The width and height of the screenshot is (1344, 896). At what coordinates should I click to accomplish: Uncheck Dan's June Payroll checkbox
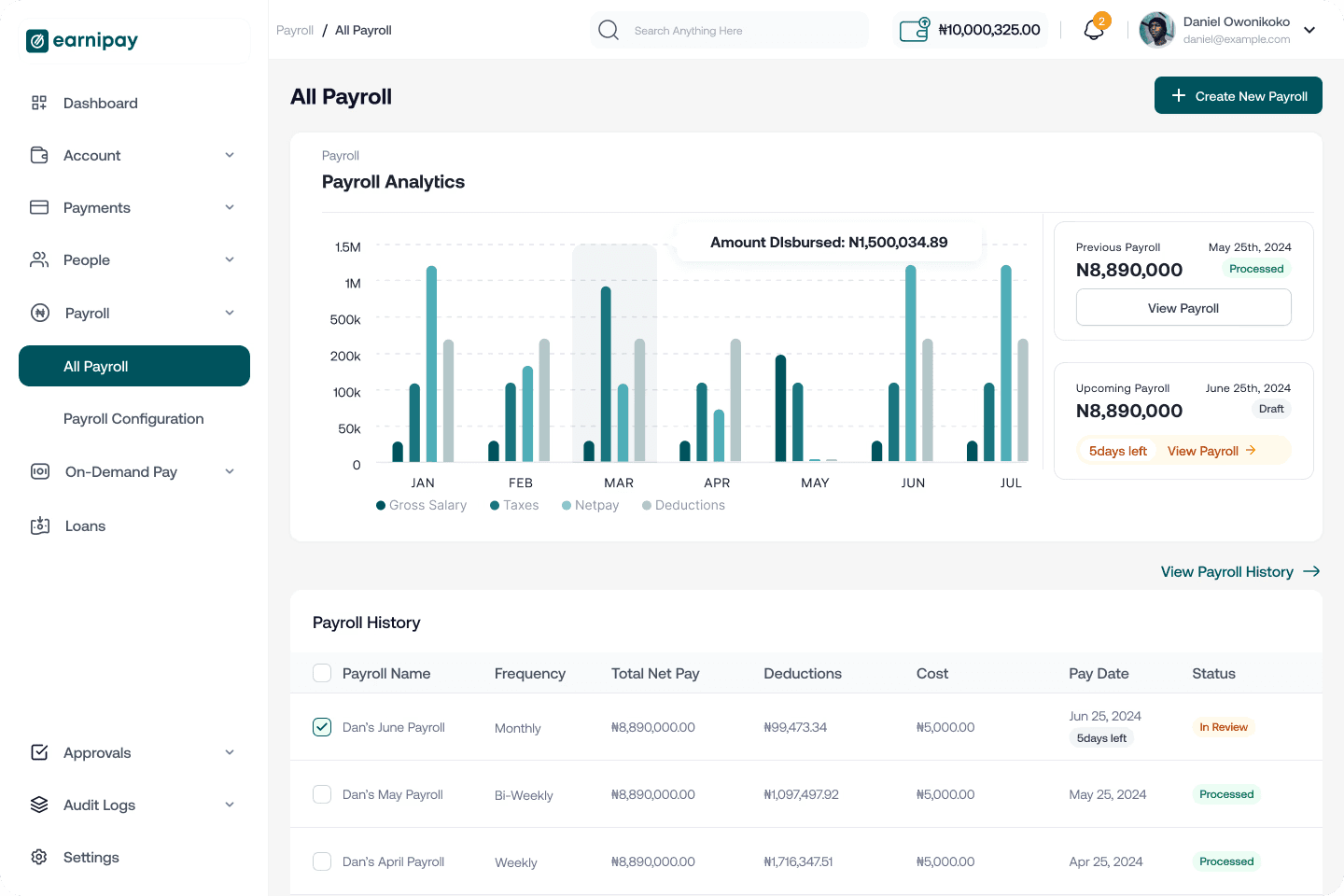(322, 727)
